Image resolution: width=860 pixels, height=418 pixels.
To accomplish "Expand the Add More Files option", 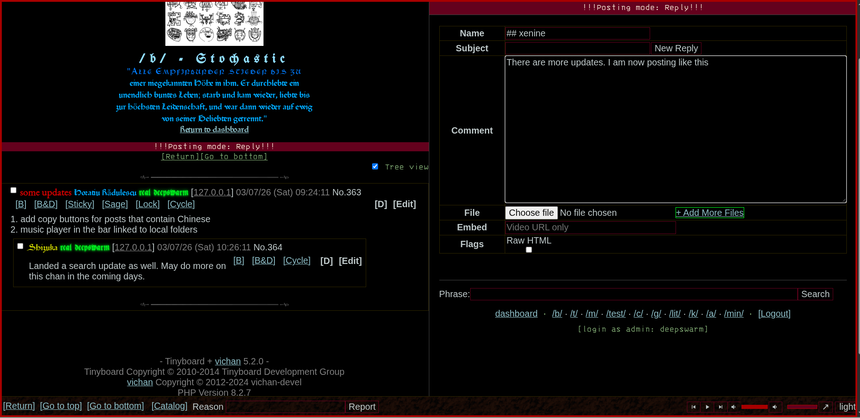I will click(709, 213).
